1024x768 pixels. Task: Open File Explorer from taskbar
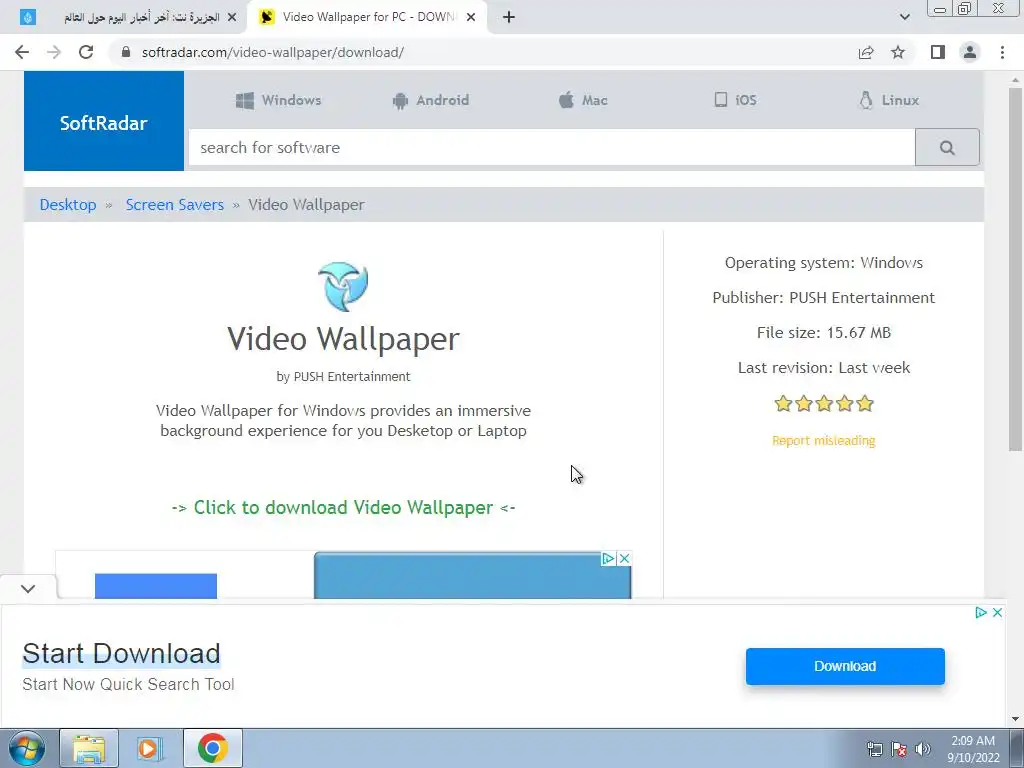pos(89,748)
